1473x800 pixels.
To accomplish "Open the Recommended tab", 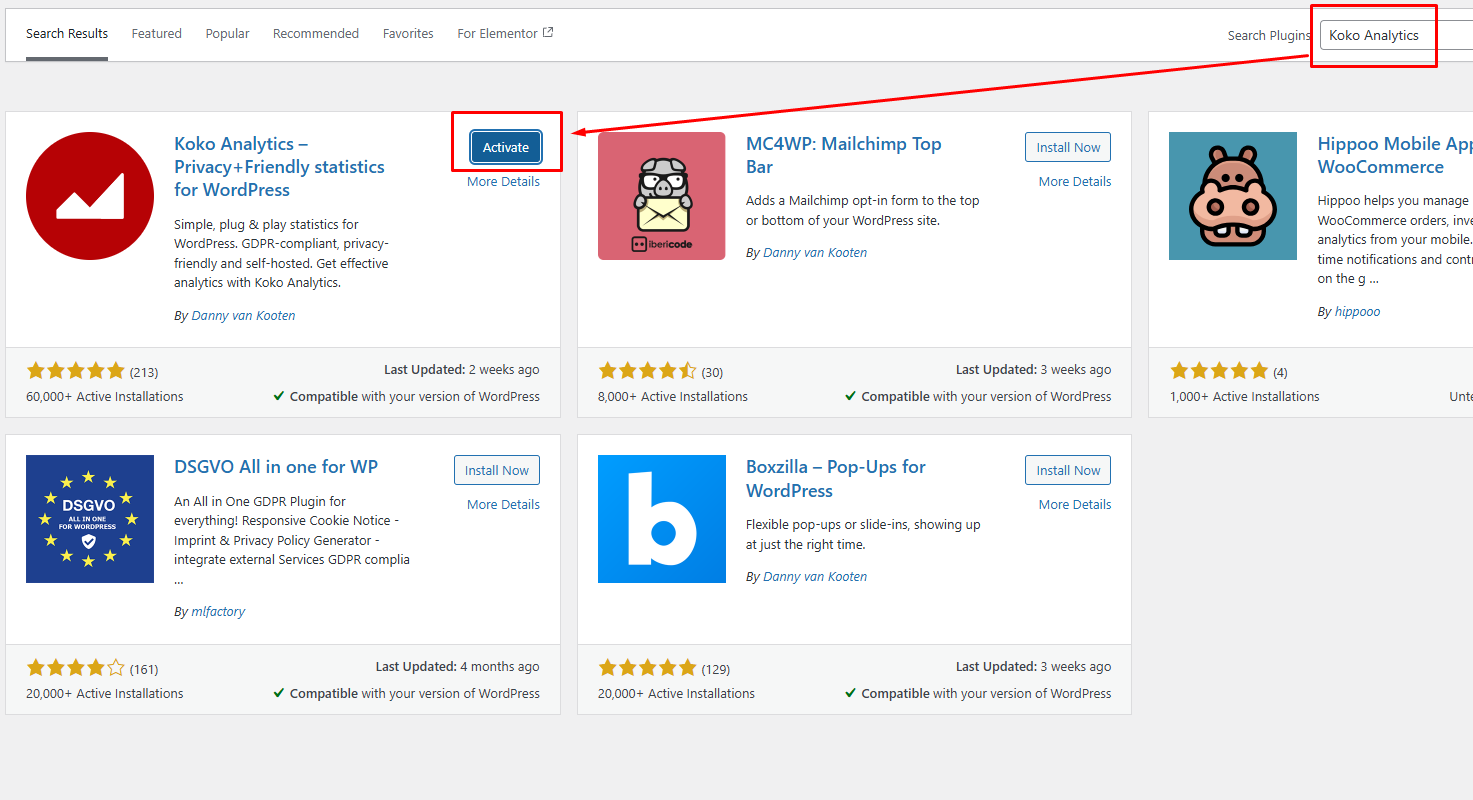I will 316,34.
